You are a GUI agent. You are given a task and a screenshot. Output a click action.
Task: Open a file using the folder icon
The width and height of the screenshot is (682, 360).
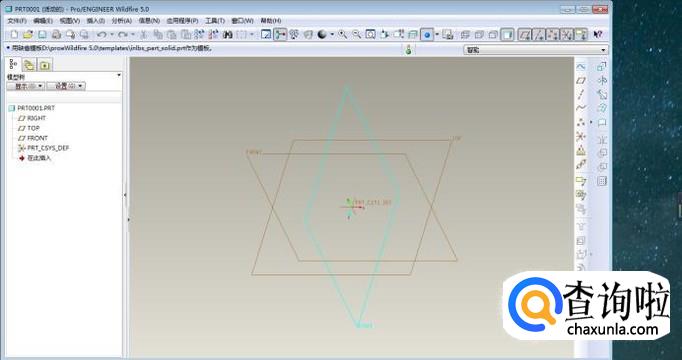pyautogui.click(x=28, y=34)
